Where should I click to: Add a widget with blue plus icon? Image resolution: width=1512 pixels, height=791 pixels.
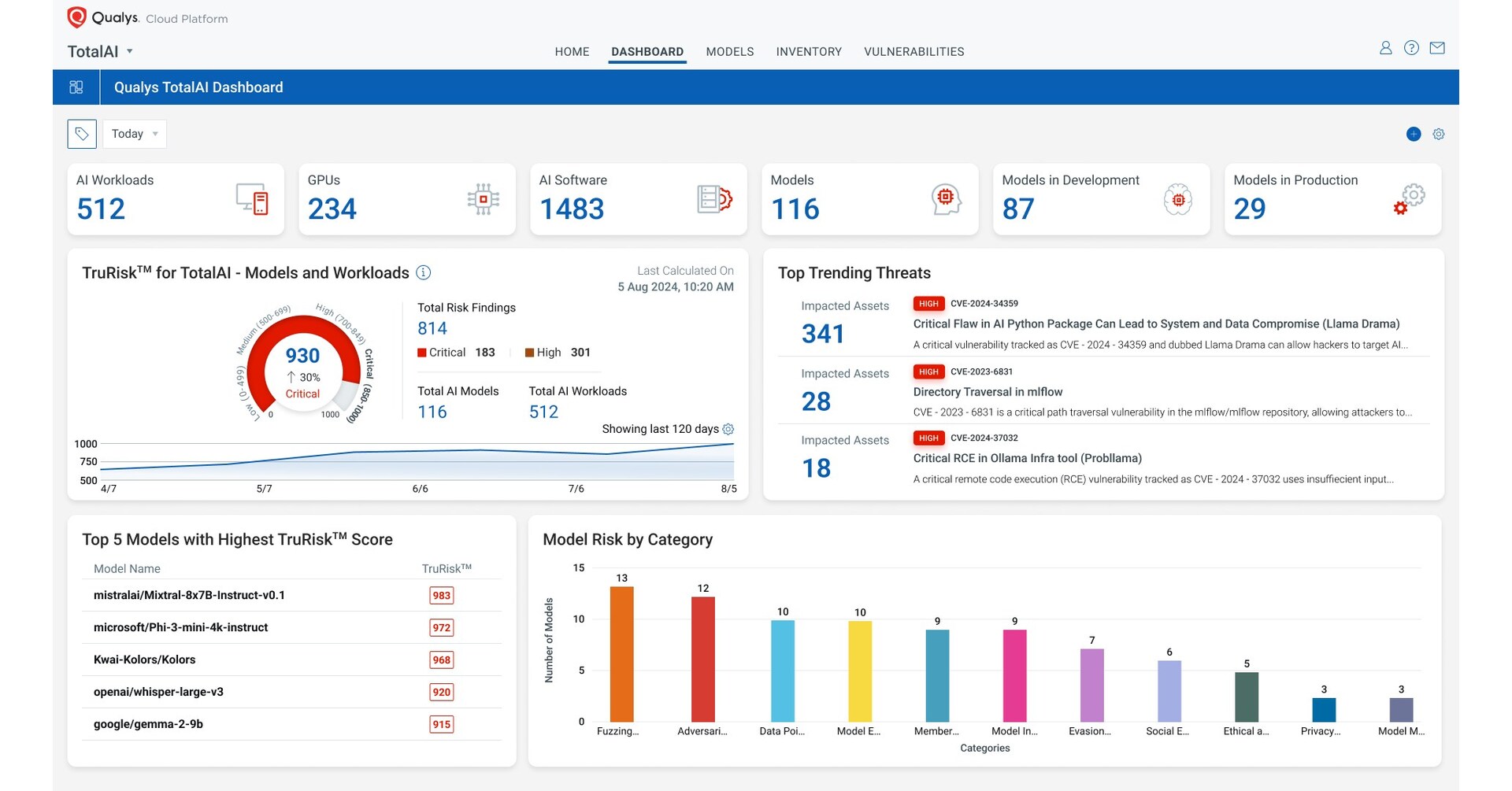tap(1414, 134)
